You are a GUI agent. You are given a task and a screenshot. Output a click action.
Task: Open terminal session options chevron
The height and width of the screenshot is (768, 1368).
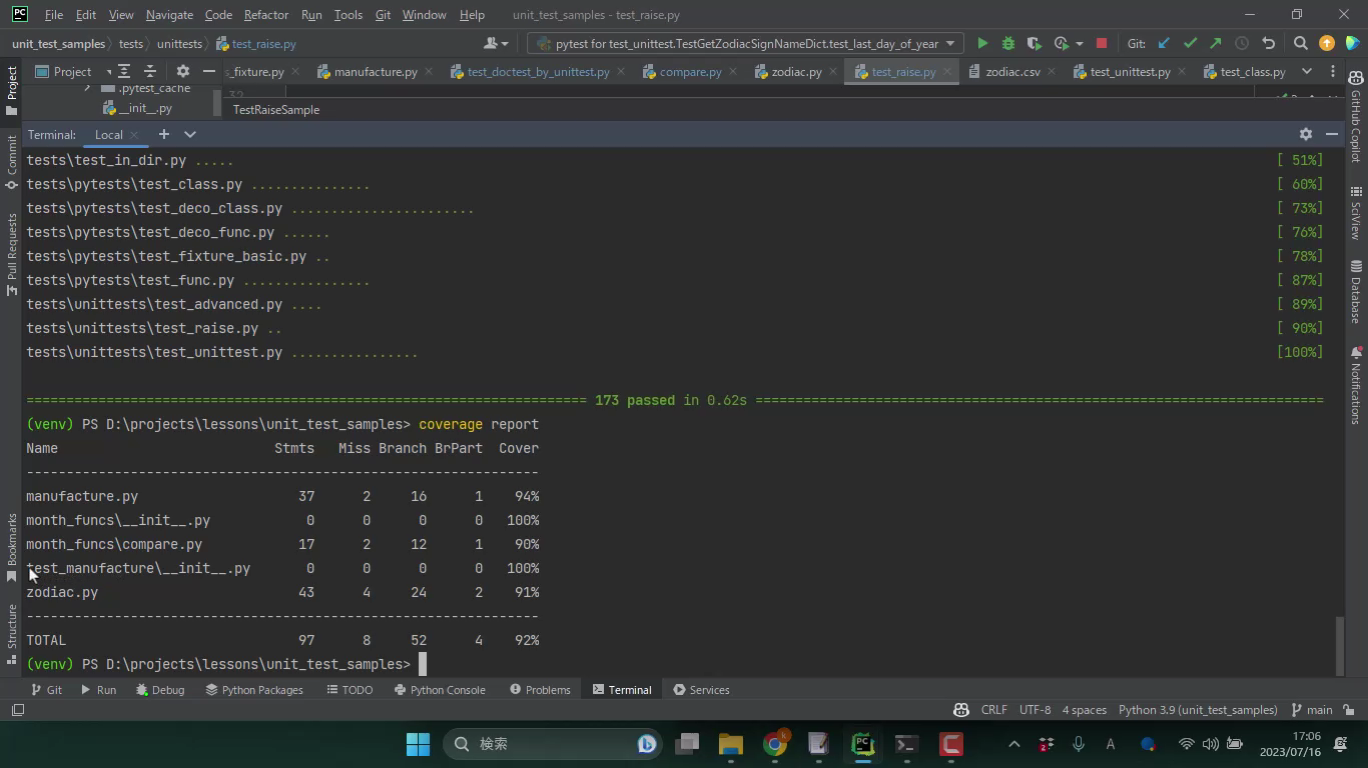pyautogui.click(x=190, y=134)
